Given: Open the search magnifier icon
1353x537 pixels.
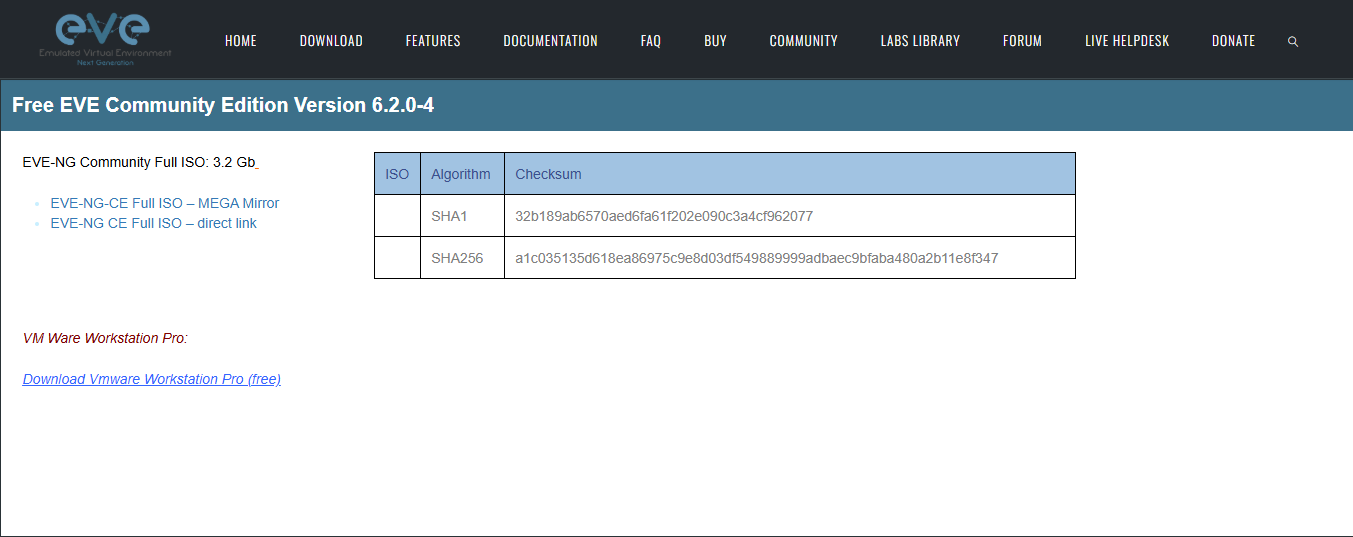Looking at the screenshot, I should (x=1293, y=42).
